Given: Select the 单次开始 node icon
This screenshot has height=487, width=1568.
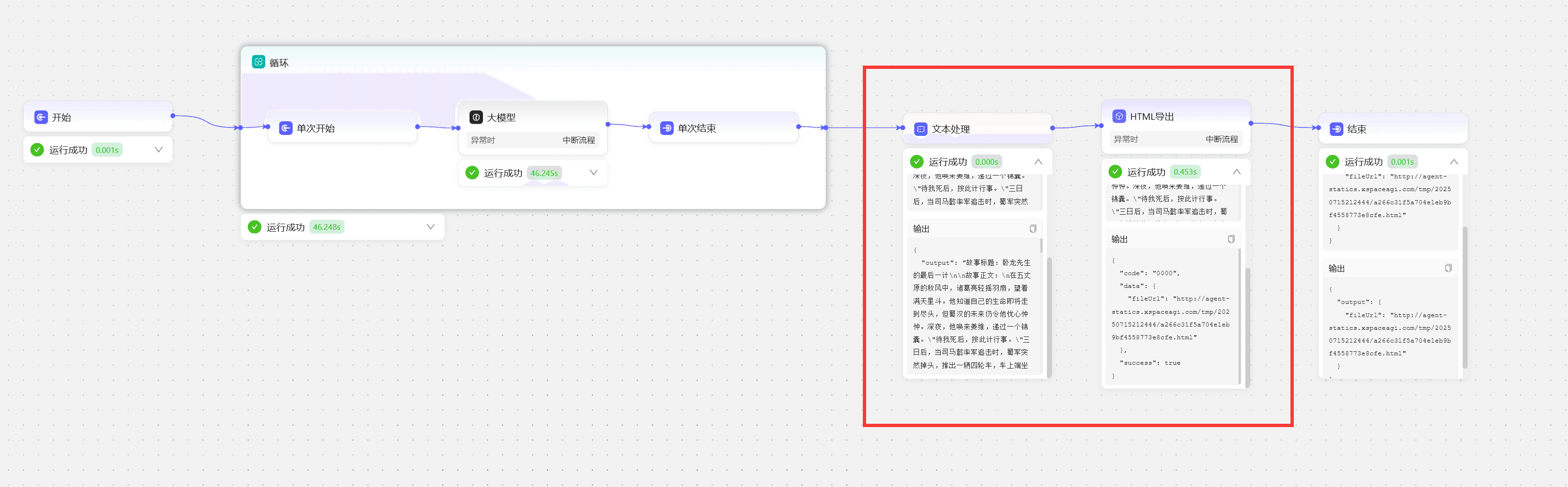Looking at the screenshot, I should [286, 128].
